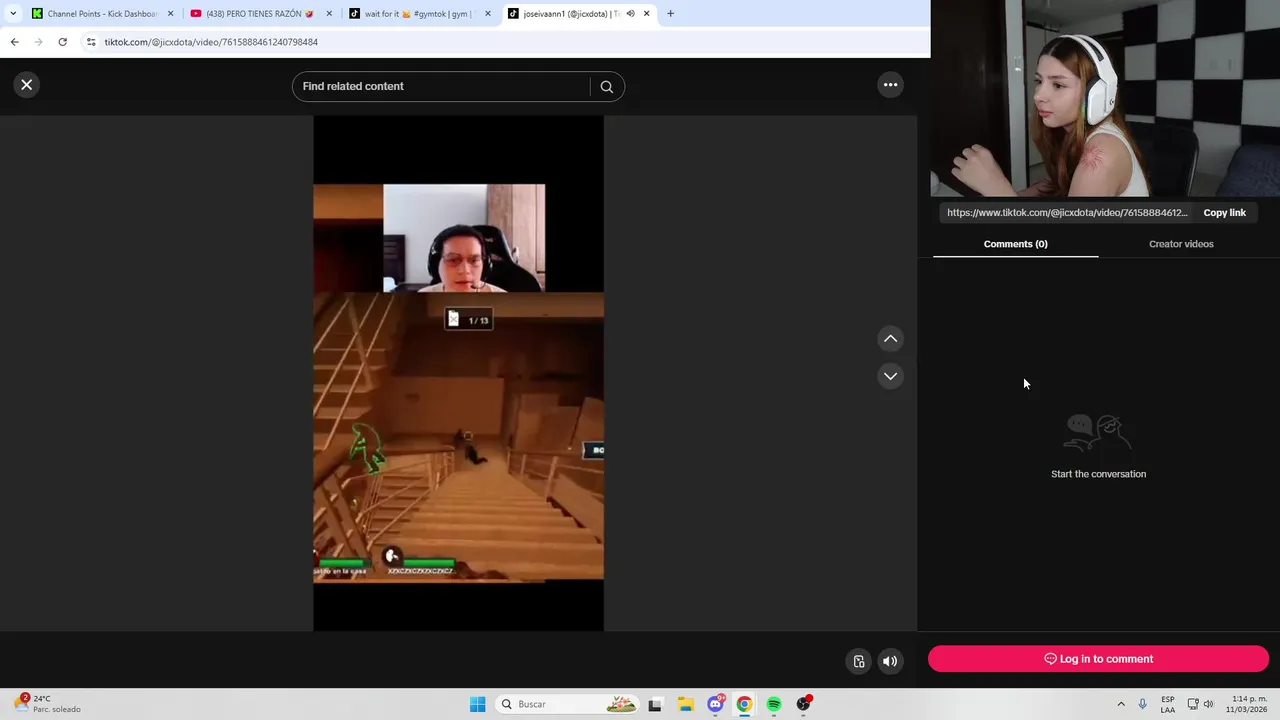Mute tab via speaker icon on TikTok tab

click(x=630, y=14)
